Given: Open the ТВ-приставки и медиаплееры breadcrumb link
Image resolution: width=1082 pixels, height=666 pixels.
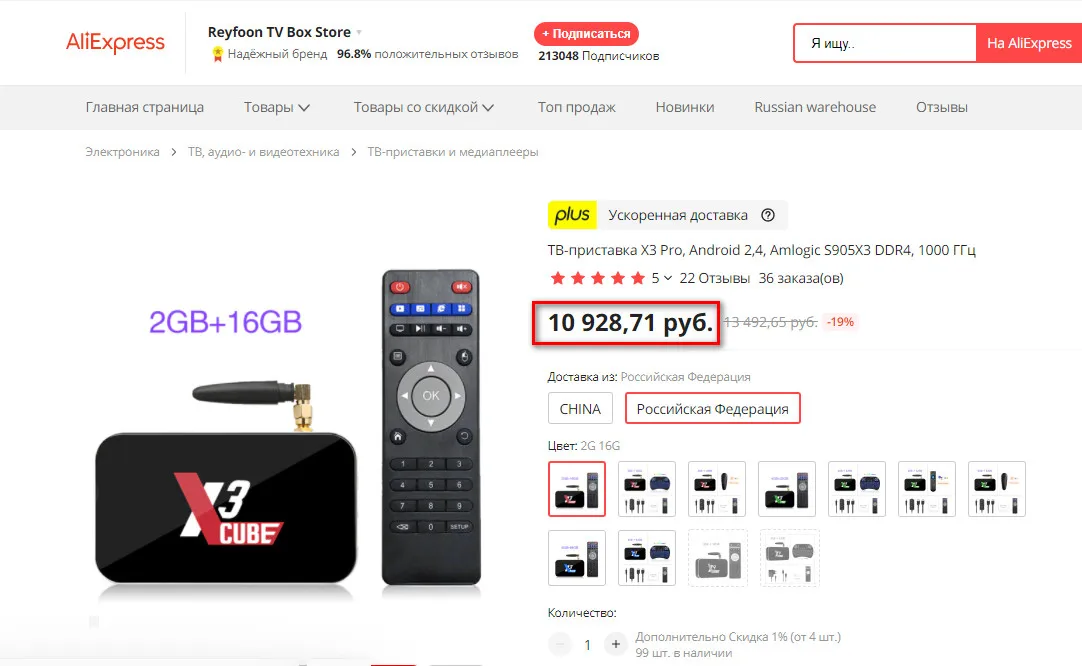Looking at the screenshot, I should click(x=453, y=152).
